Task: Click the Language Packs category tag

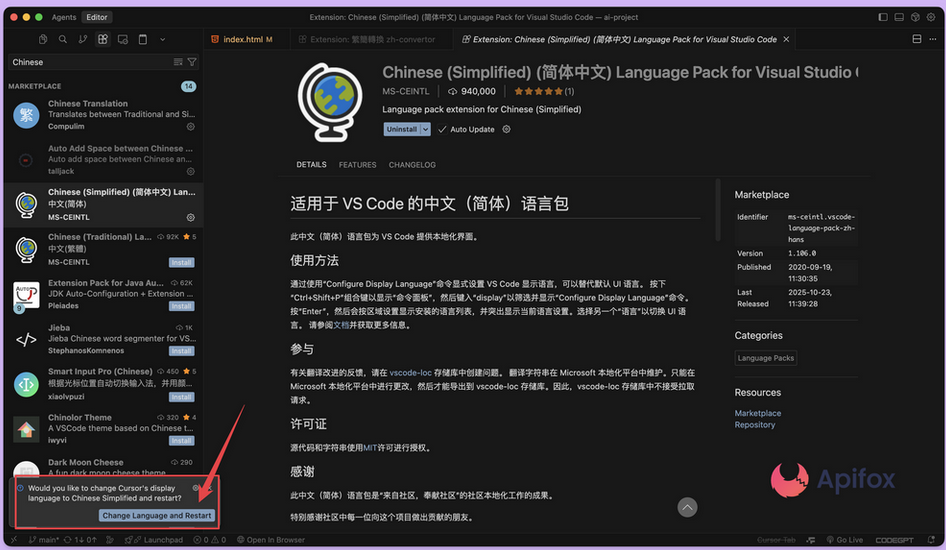Action: 766,358
